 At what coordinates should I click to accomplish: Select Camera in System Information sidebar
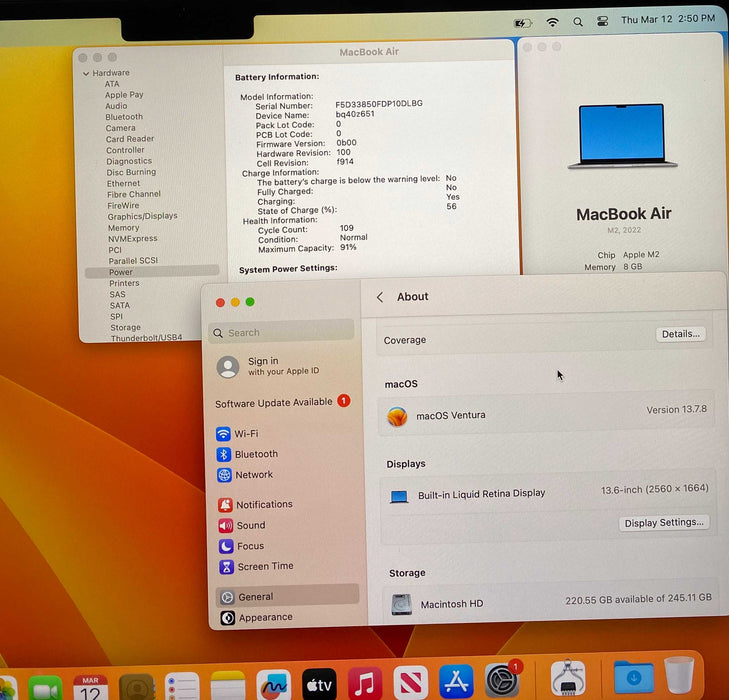120,128
